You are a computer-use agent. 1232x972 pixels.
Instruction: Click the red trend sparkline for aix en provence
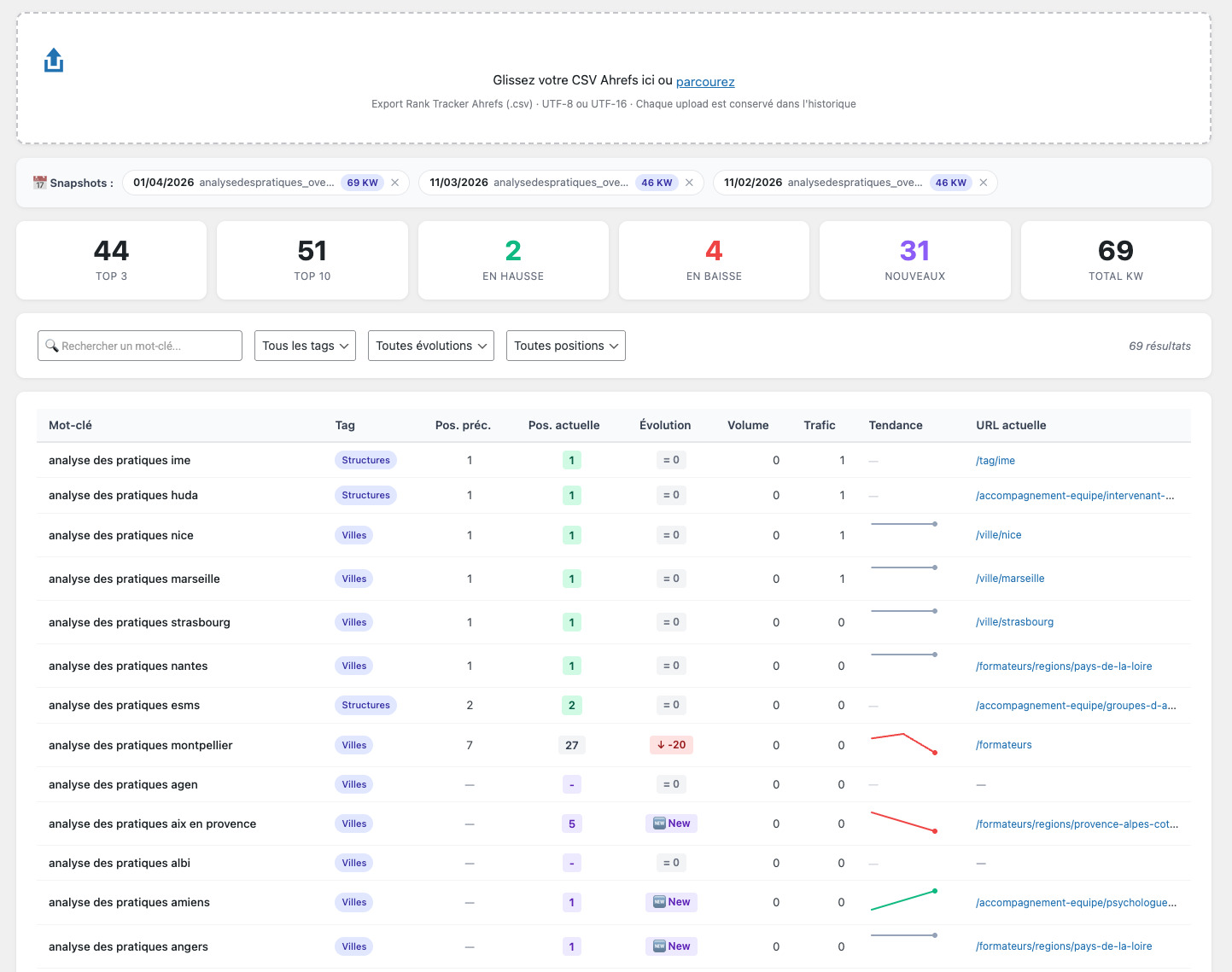(903, 822)
